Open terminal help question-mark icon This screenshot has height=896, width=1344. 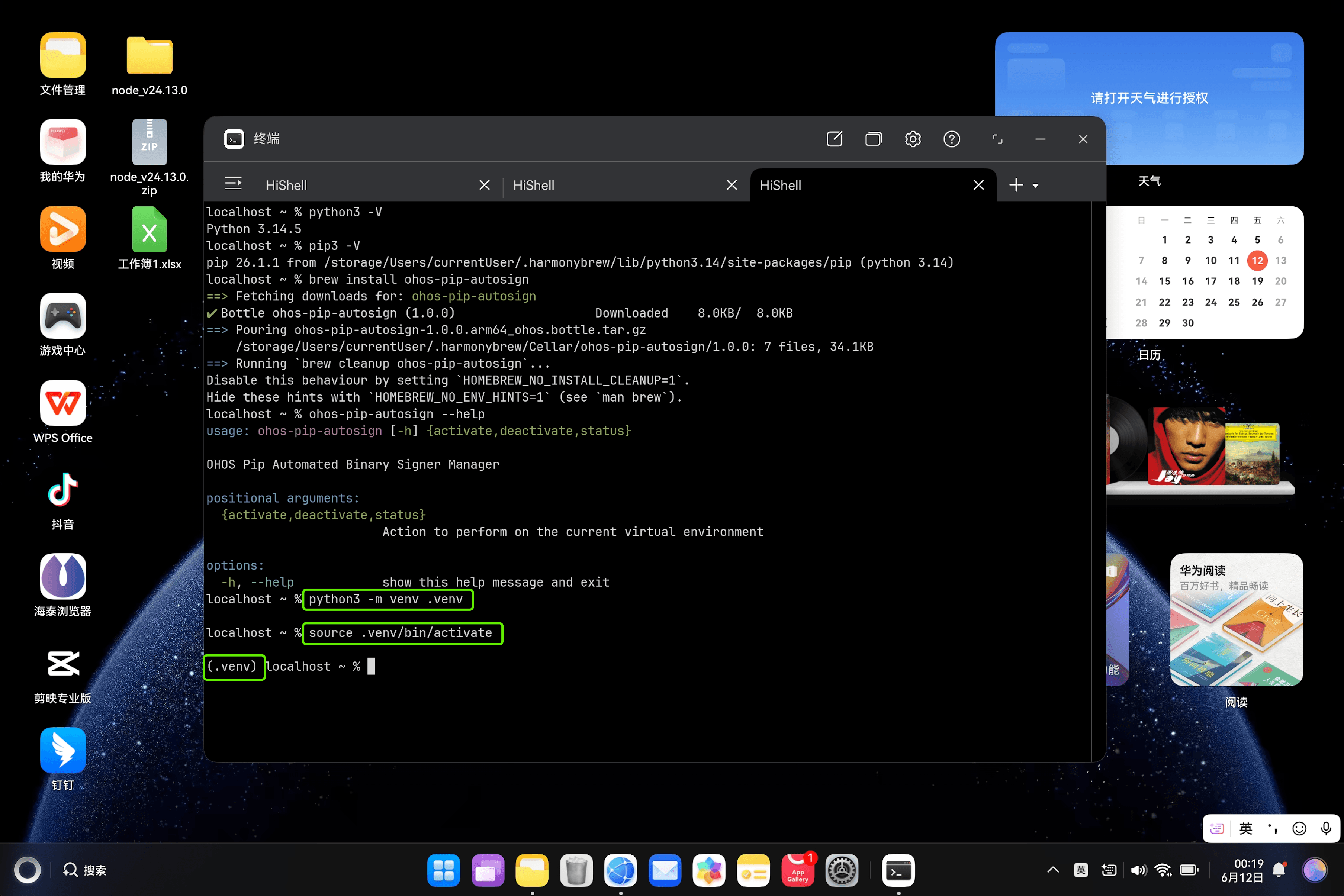click(951, 139)
